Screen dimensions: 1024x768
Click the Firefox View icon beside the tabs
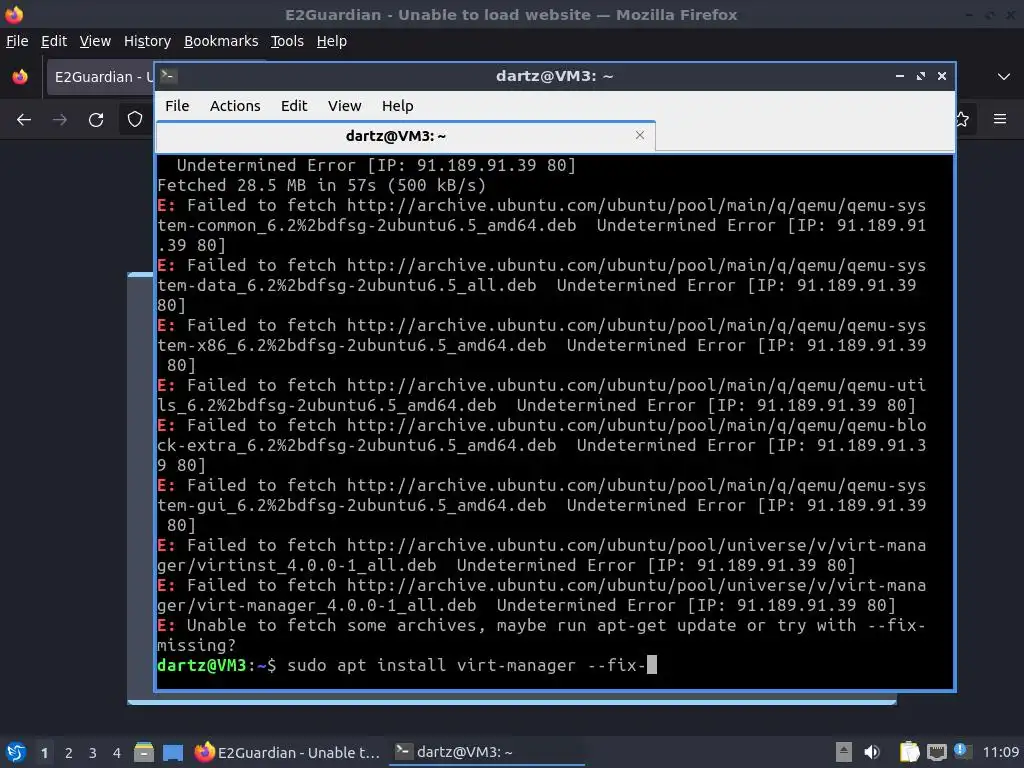point(20,77)
